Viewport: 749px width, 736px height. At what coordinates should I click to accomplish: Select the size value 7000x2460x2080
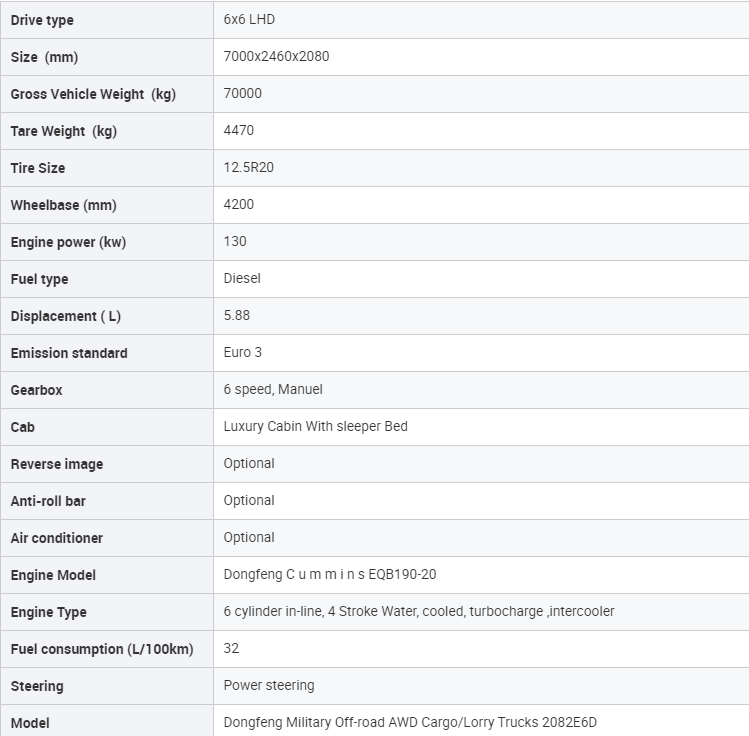(x=277, y=56)
